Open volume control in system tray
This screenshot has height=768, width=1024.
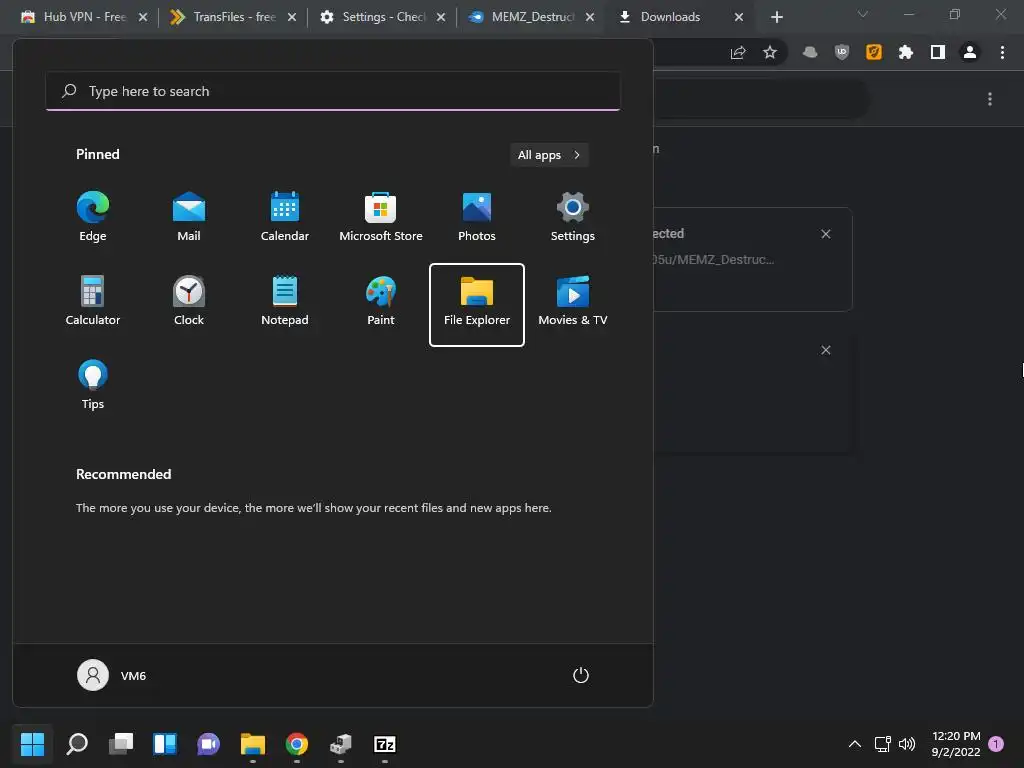click(907, 744)
